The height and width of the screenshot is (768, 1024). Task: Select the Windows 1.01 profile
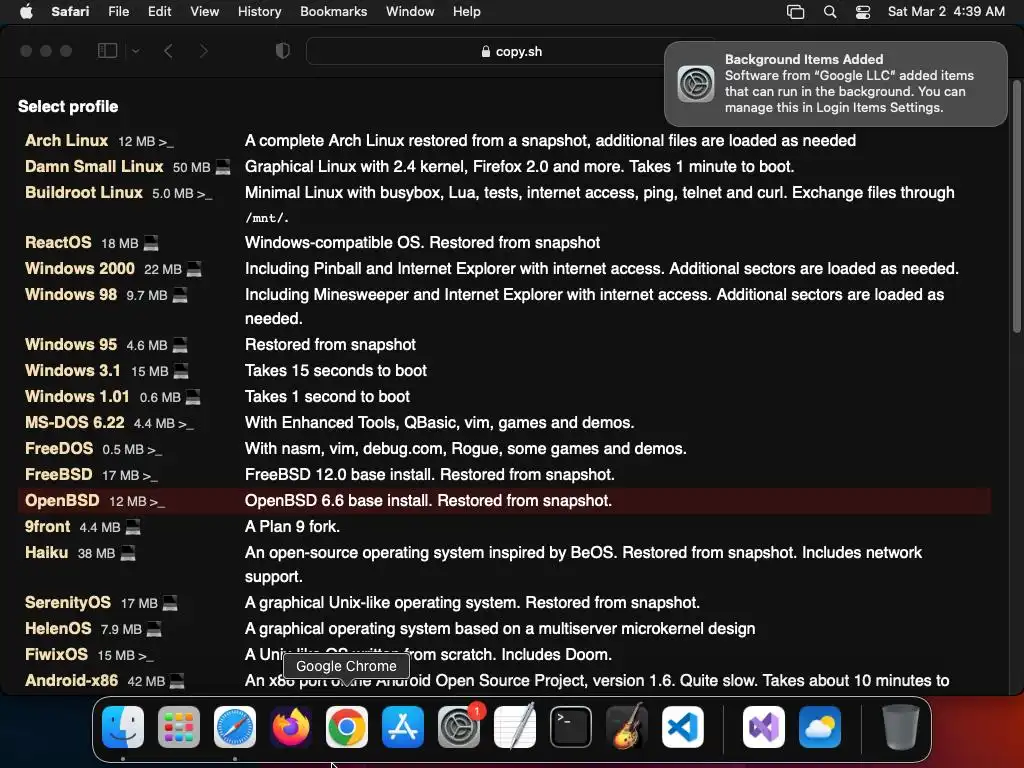coord(77,396)
